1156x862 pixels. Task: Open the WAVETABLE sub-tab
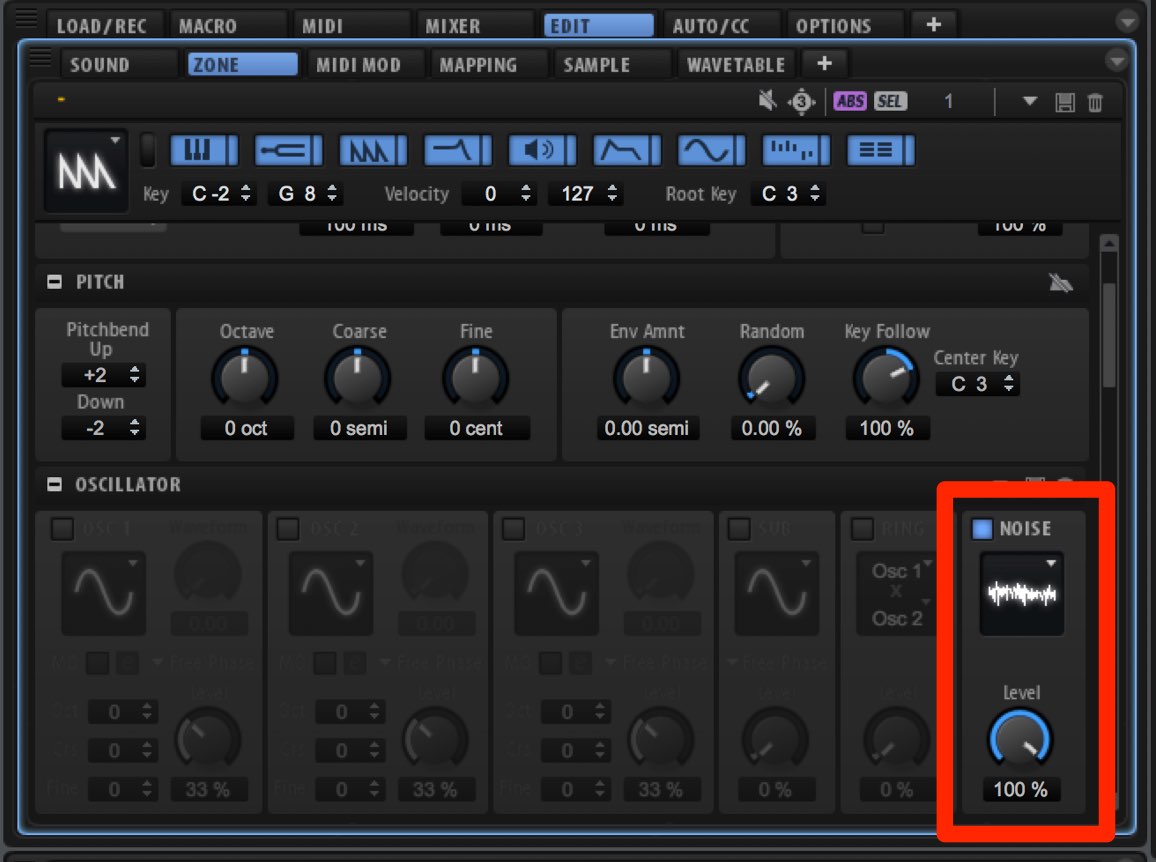(735, 64)
